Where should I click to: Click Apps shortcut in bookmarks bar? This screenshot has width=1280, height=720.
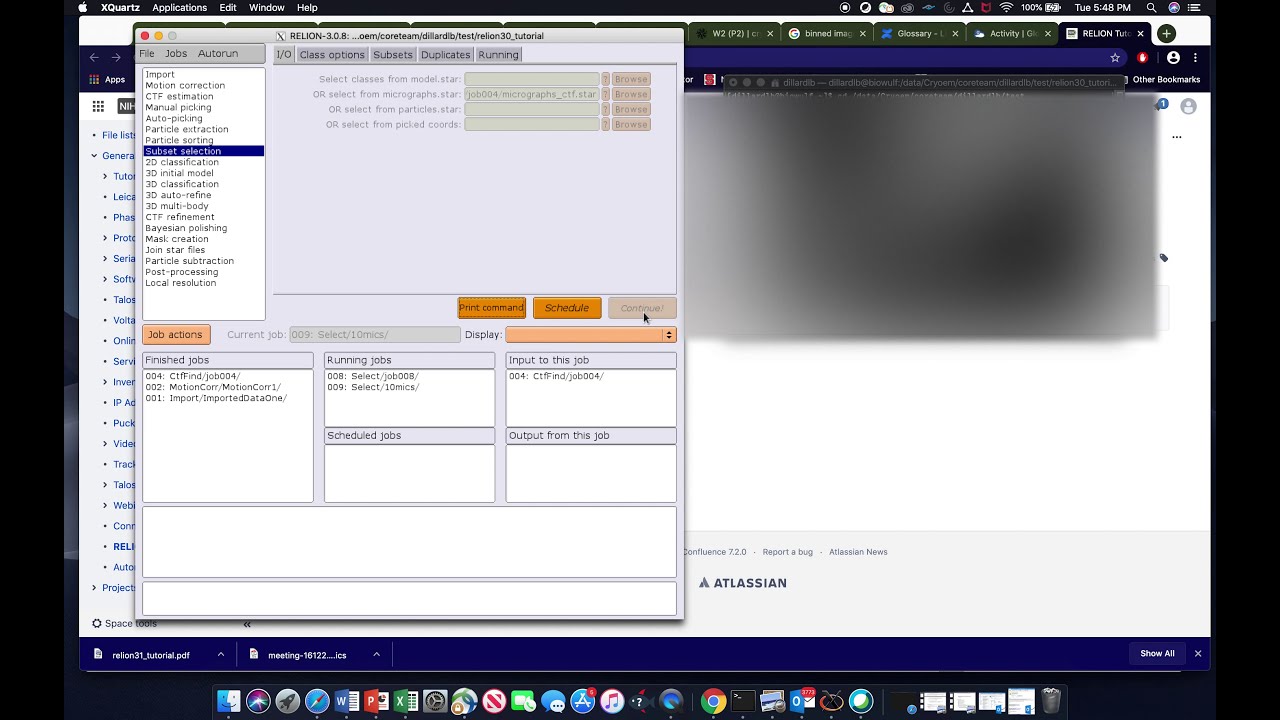109,80
